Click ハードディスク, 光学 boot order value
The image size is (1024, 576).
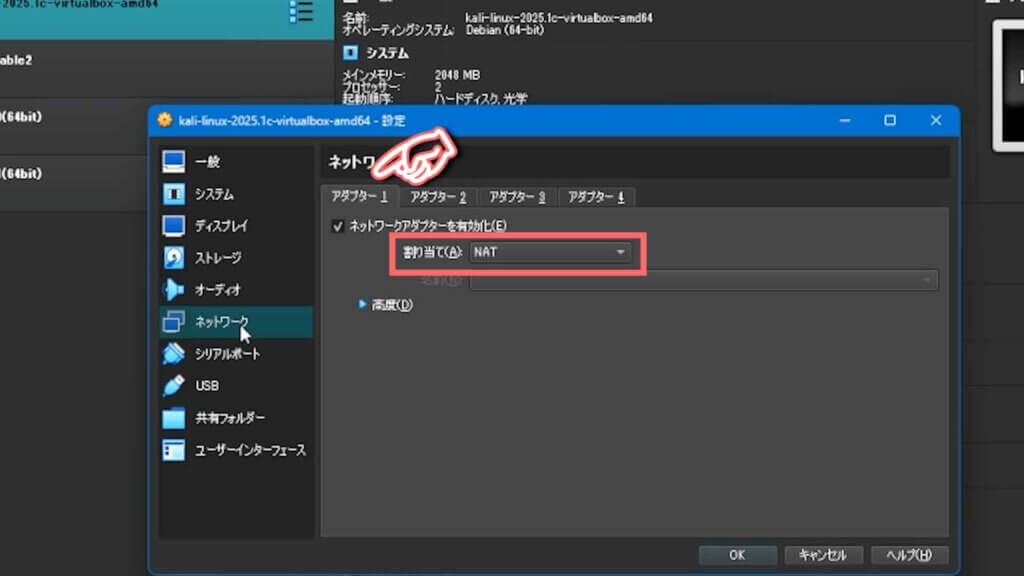(x=481, y=99)
